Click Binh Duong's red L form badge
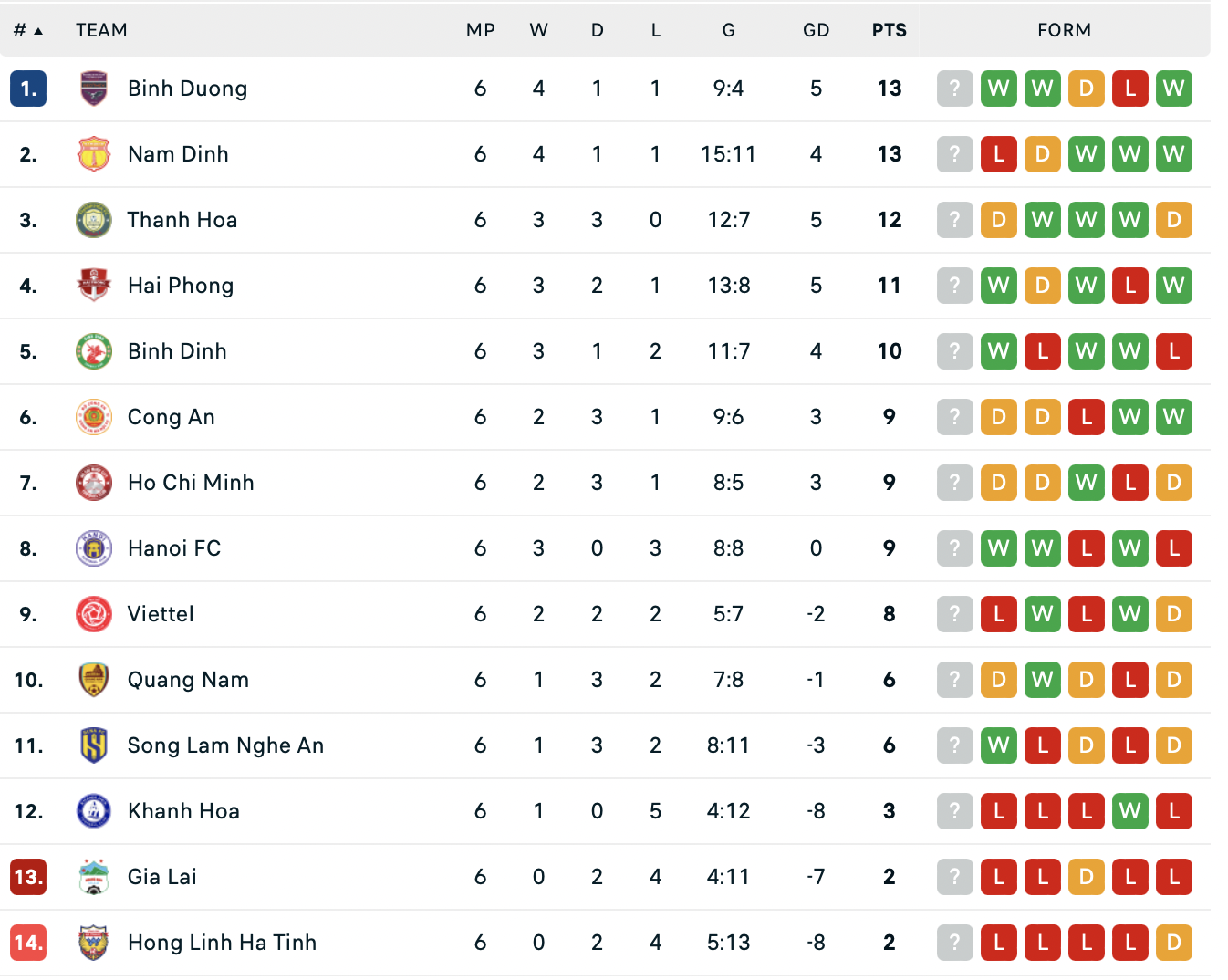This screenshot has width=1228, height=980. (1130, 89)
